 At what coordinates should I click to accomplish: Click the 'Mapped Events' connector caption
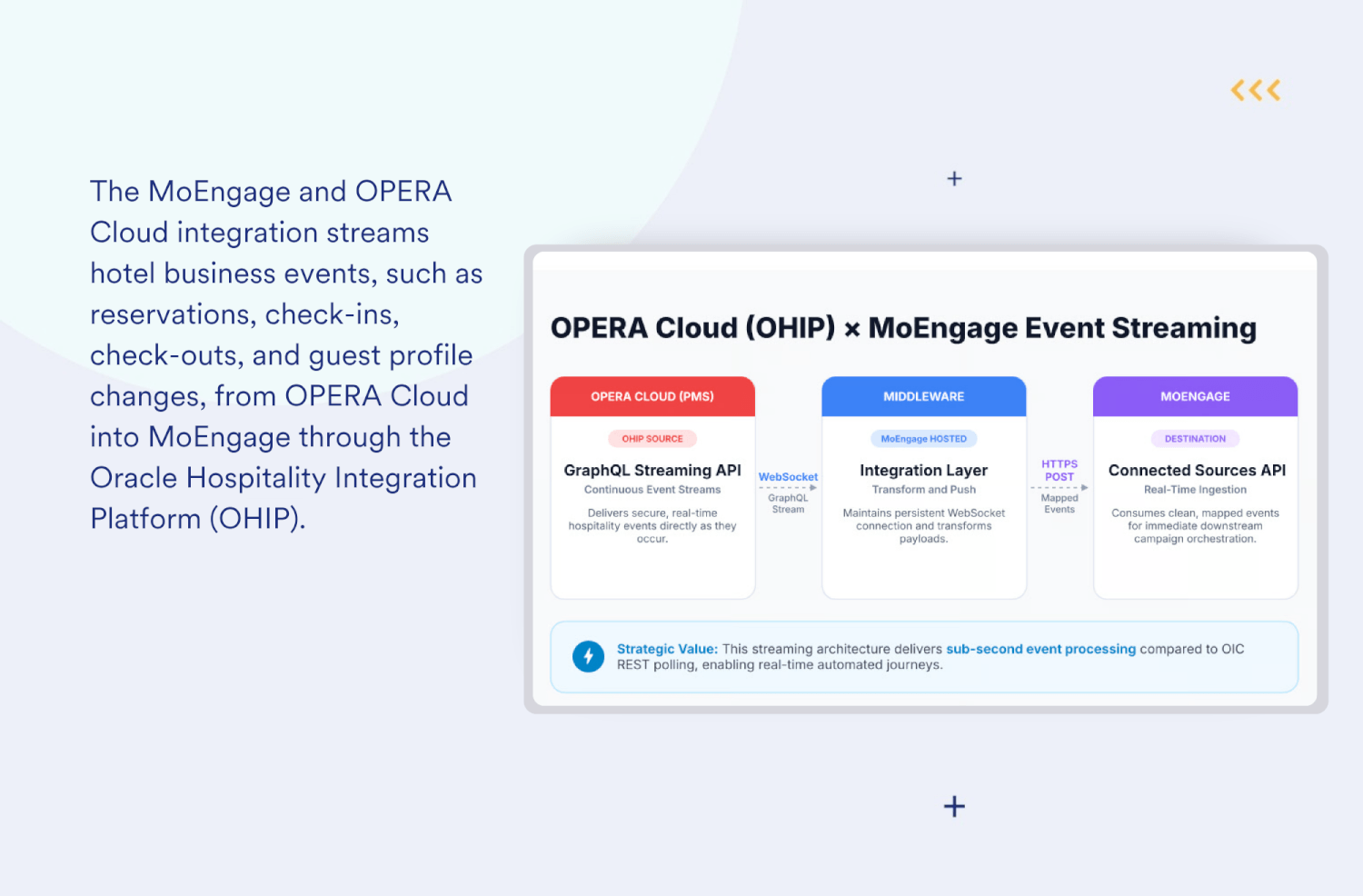pyautogui.click(x=1060, y=503)
